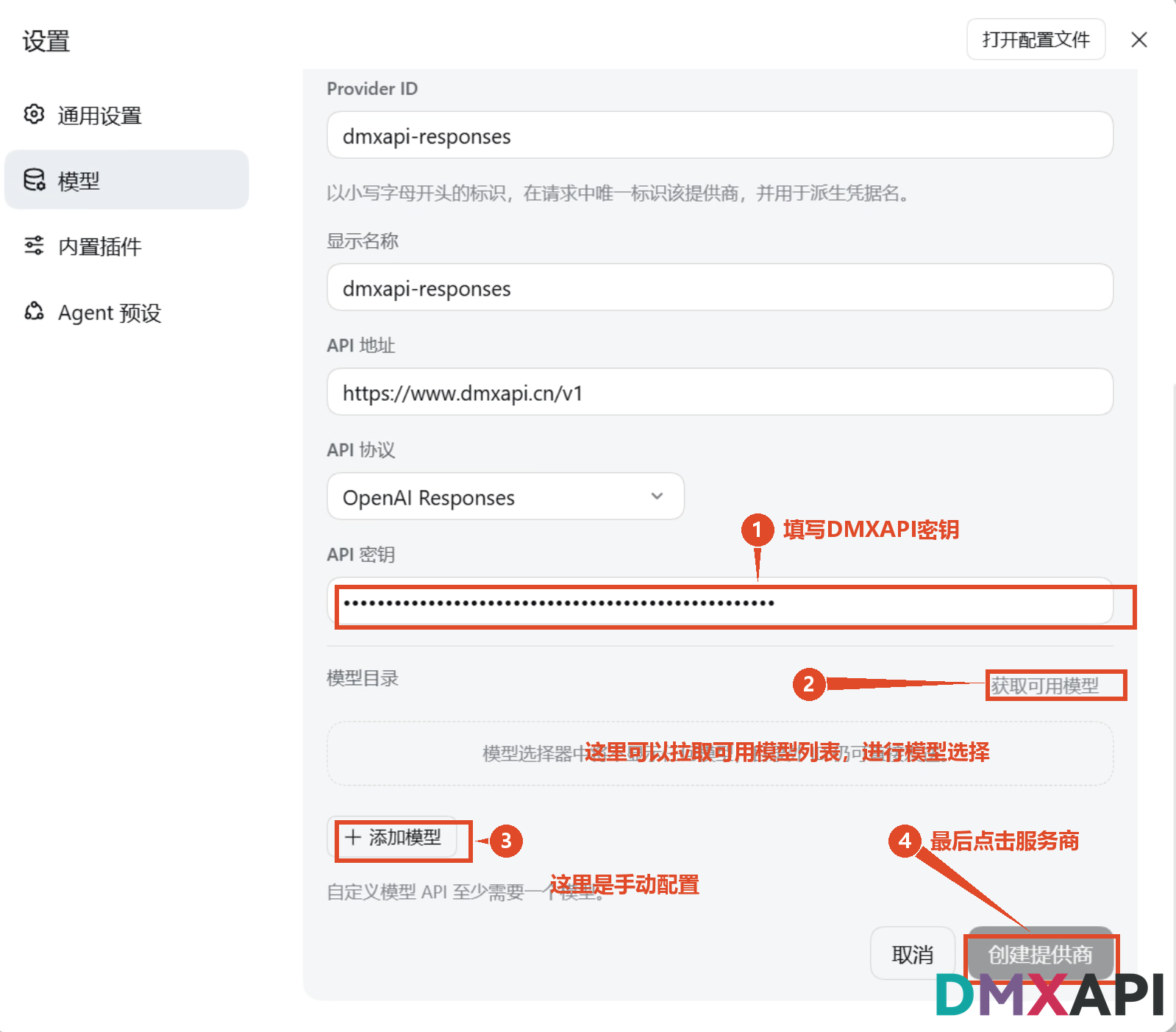Open the 通用设置 section

(126, 115)
